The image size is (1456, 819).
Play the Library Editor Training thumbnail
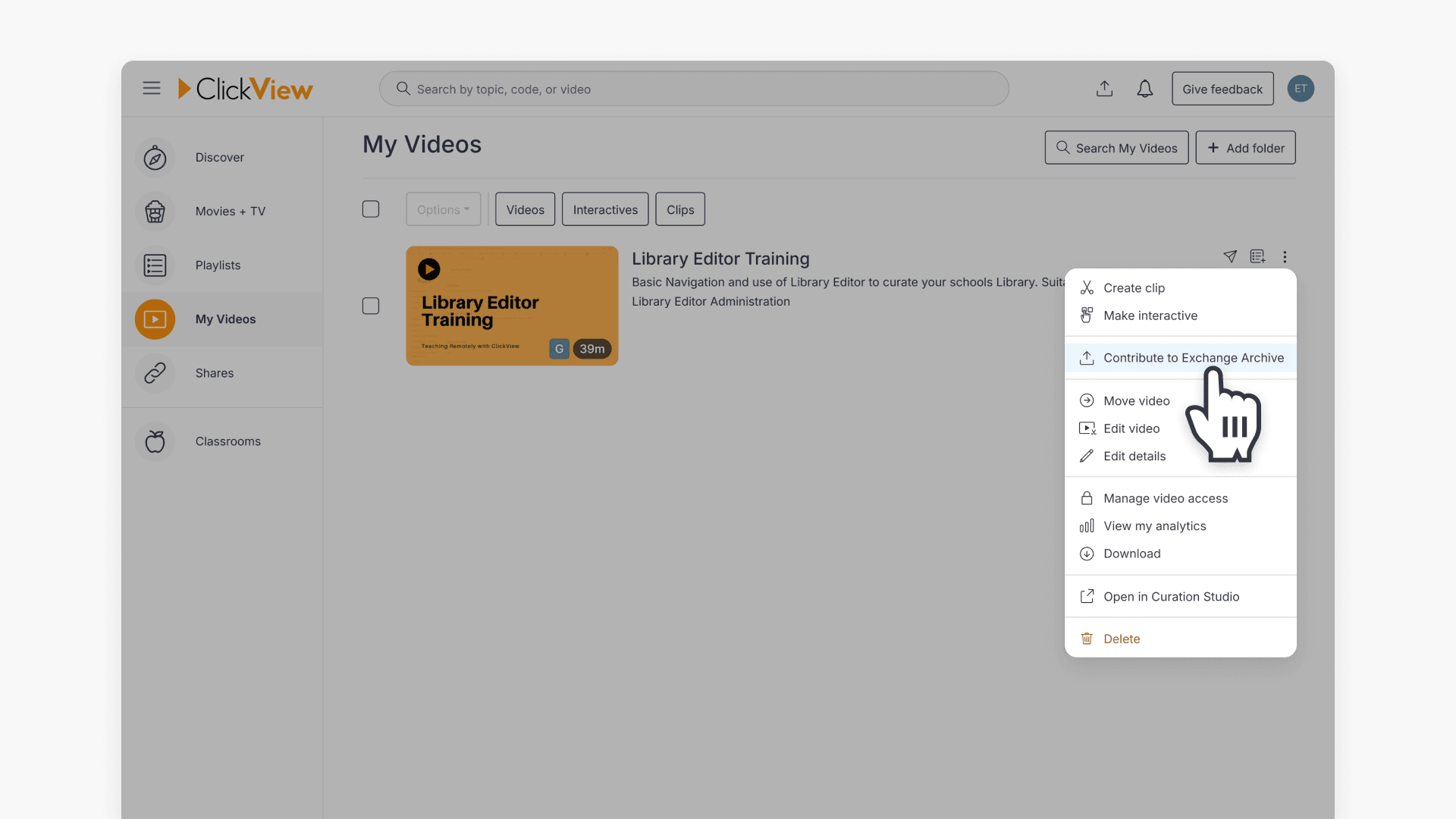[428, 269]
